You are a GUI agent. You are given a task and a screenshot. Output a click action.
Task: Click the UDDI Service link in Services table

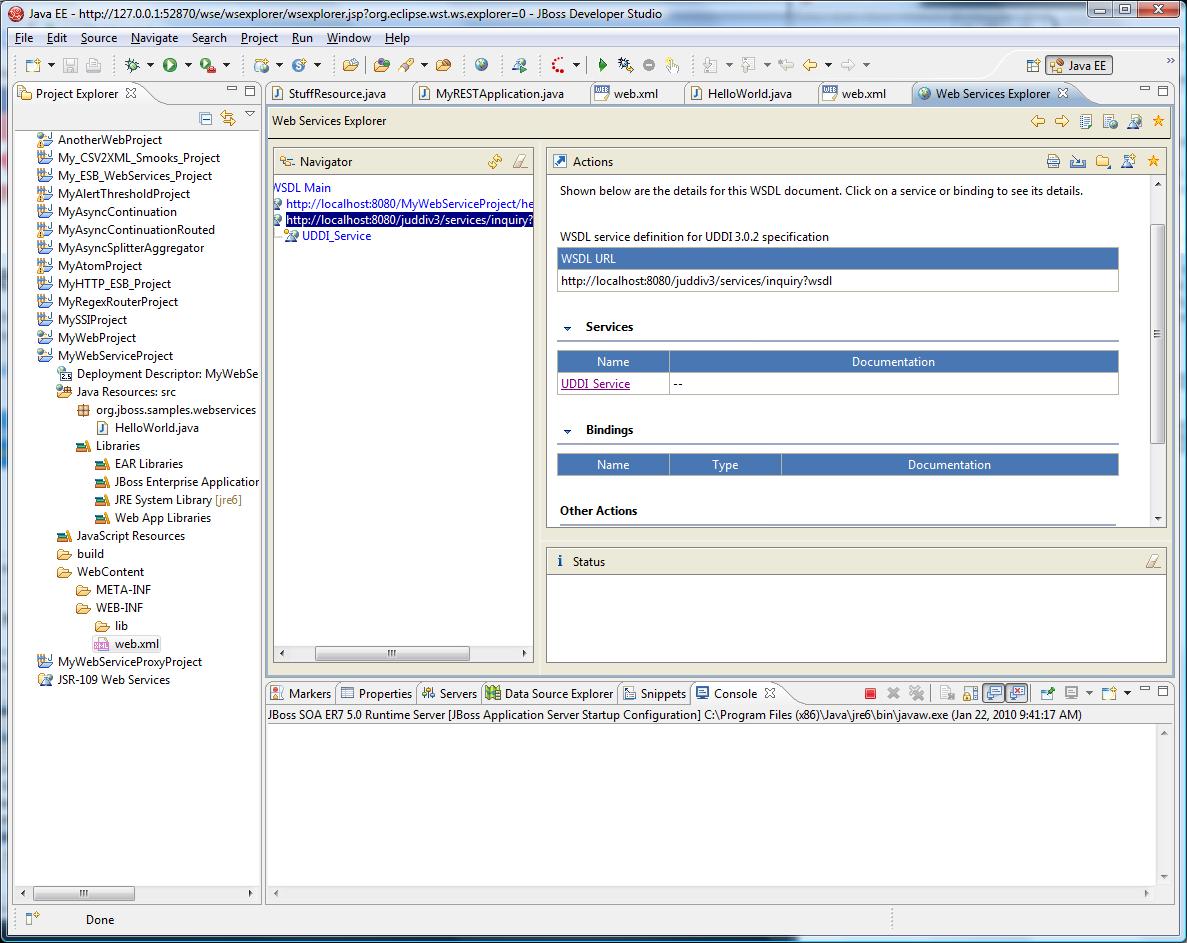point(595,384)
